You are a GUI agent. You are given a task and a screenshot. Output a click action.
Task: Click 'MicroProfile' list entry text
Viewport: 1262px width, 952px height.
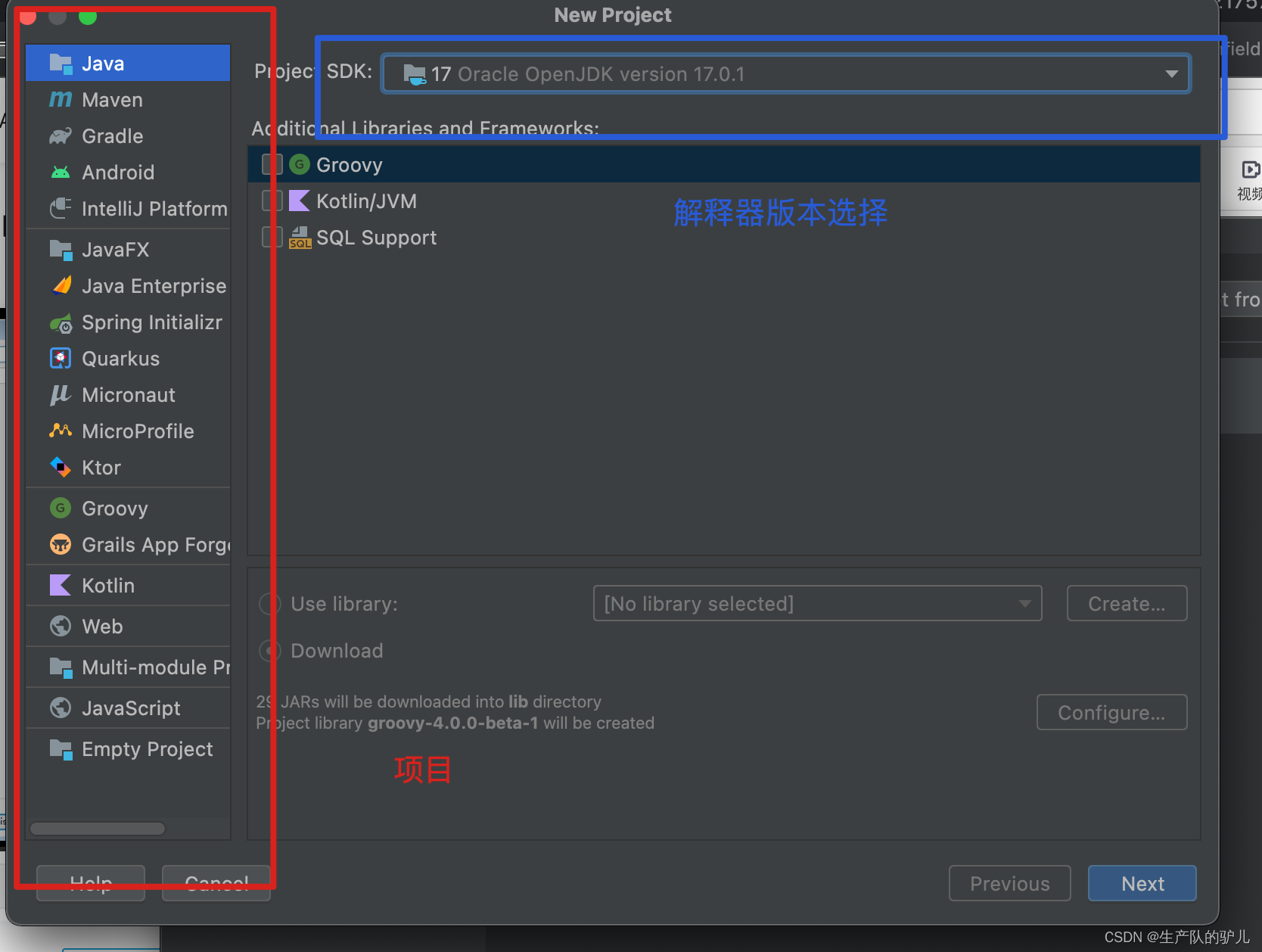coord(138,431)
